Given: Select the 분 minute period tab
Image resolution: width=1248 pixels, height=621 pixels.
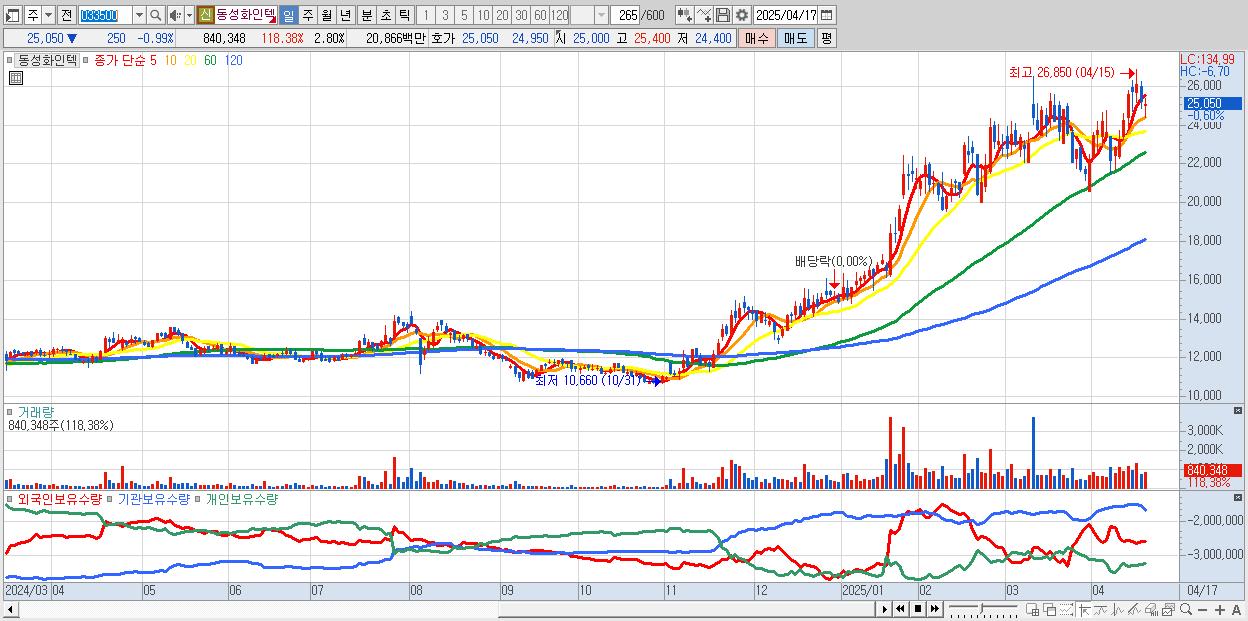Looking at the screenshot, I should point(366,15).
